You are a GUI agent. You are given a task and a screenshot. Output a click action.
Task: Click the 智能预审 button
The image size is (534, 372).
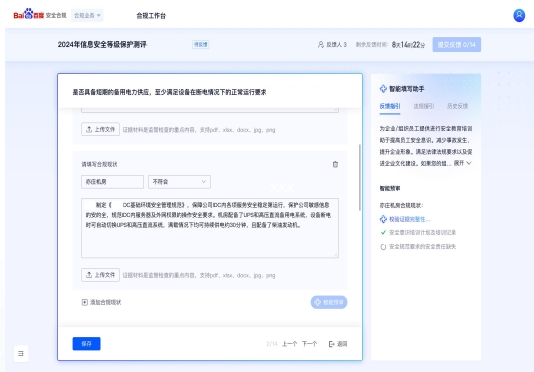click(x=329, y=302)
